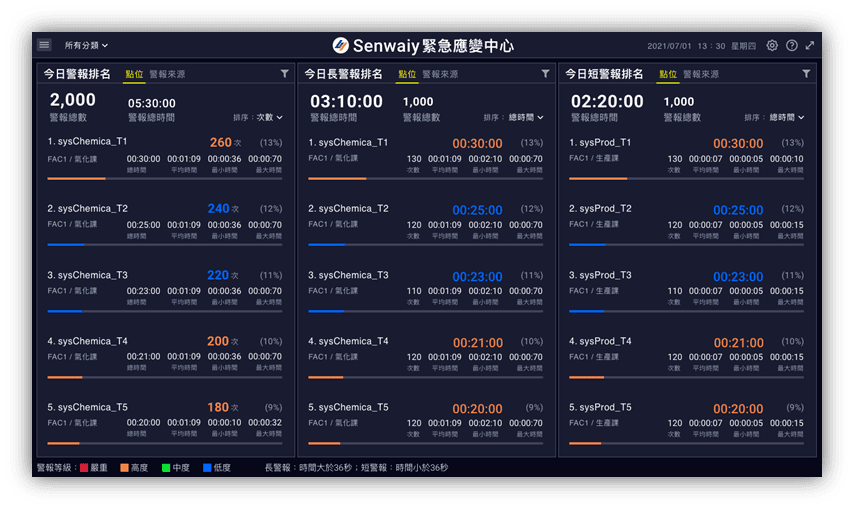Click the blue 低度 severity legend swatch
Image resolution: width=854 pixels, height=509 pixels.
pos(208,467)
